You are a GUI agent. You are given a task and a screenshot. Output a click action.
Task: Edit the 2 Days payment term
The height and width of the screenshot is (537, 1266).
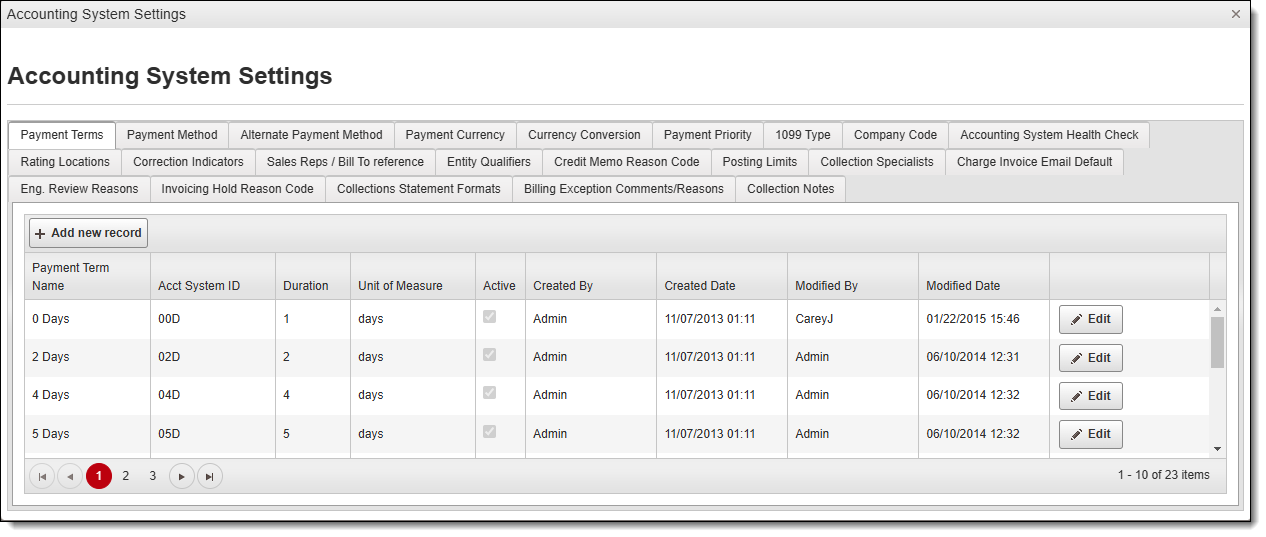[1090, 358]
